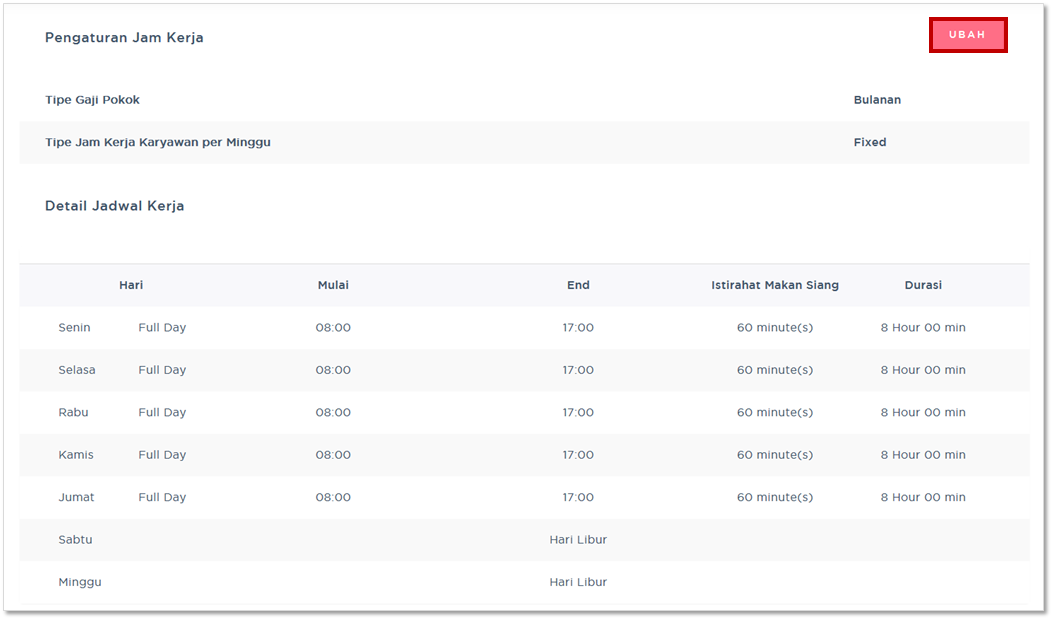Select the 'Detail Jadwal Kerja' heading

click(x=115, y=206)
